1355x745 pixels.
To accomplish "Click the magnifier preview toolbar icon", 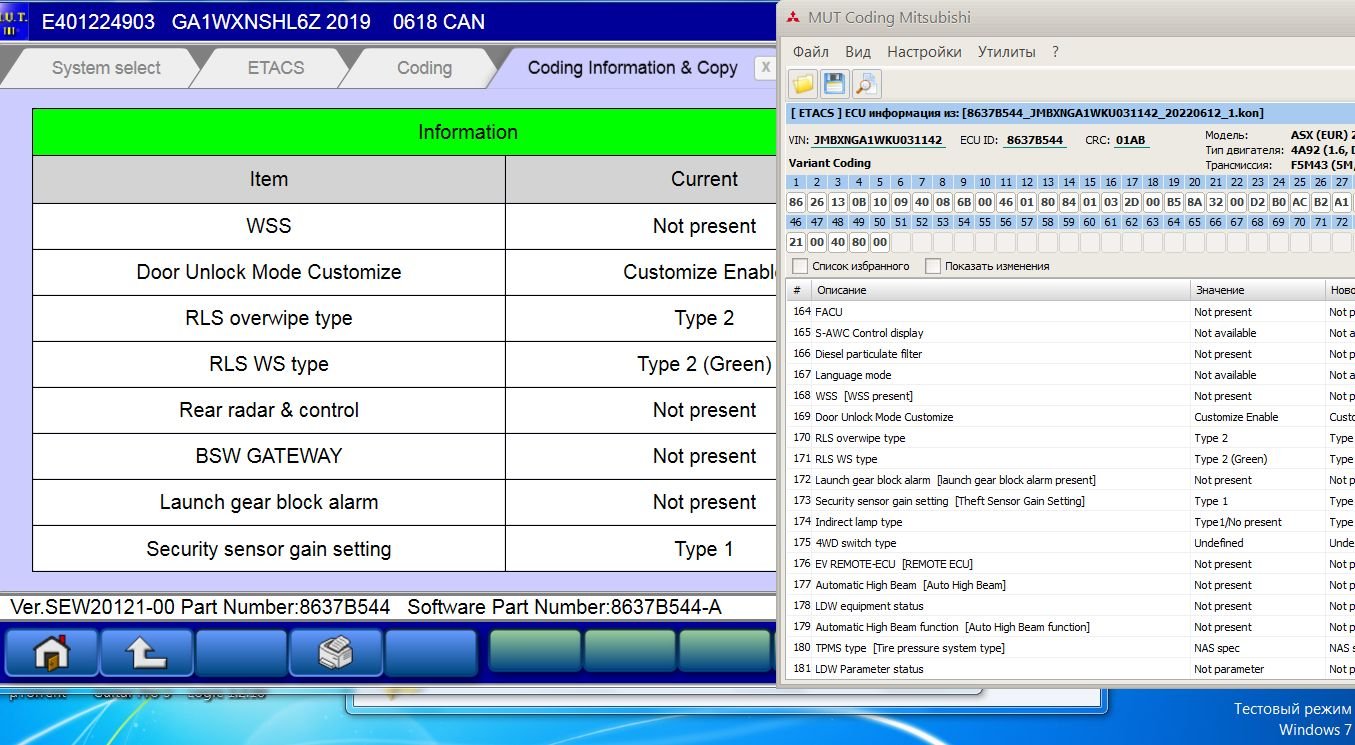I will tap(866, 84).
